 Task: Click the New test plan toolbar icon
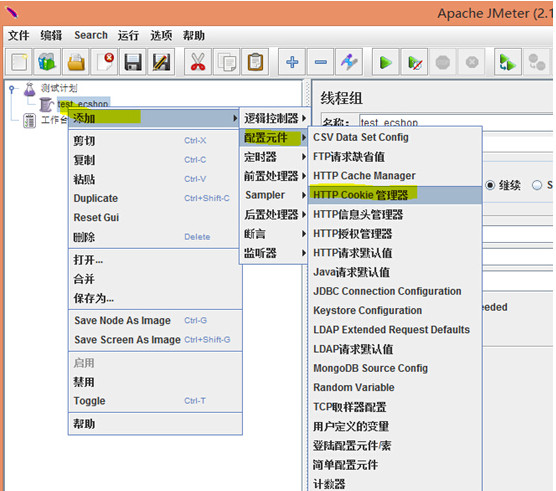click(x=19, y=62)
